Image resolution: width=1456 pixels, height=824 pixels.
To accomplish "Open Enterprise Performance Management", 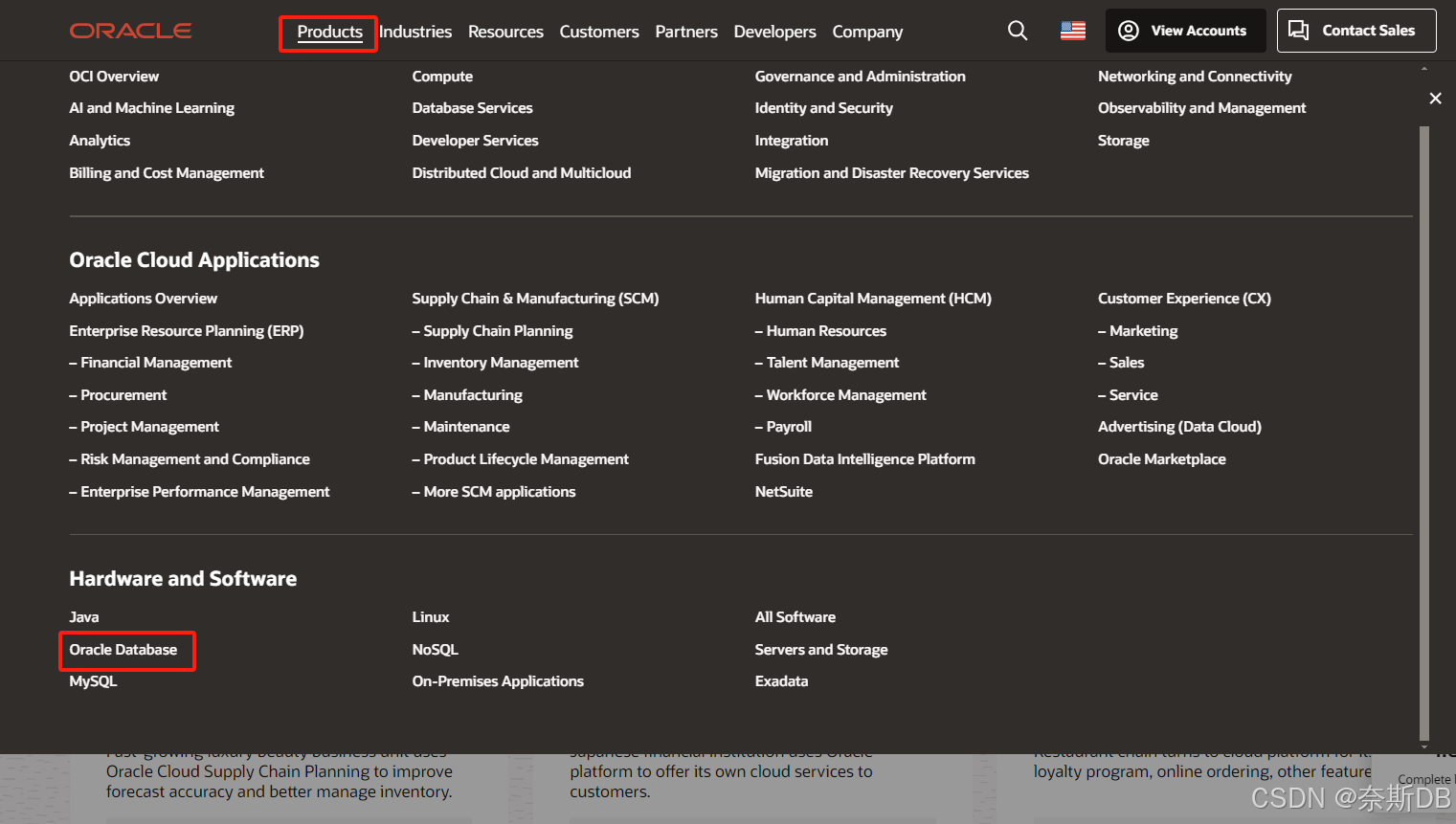I will (199, 492).
